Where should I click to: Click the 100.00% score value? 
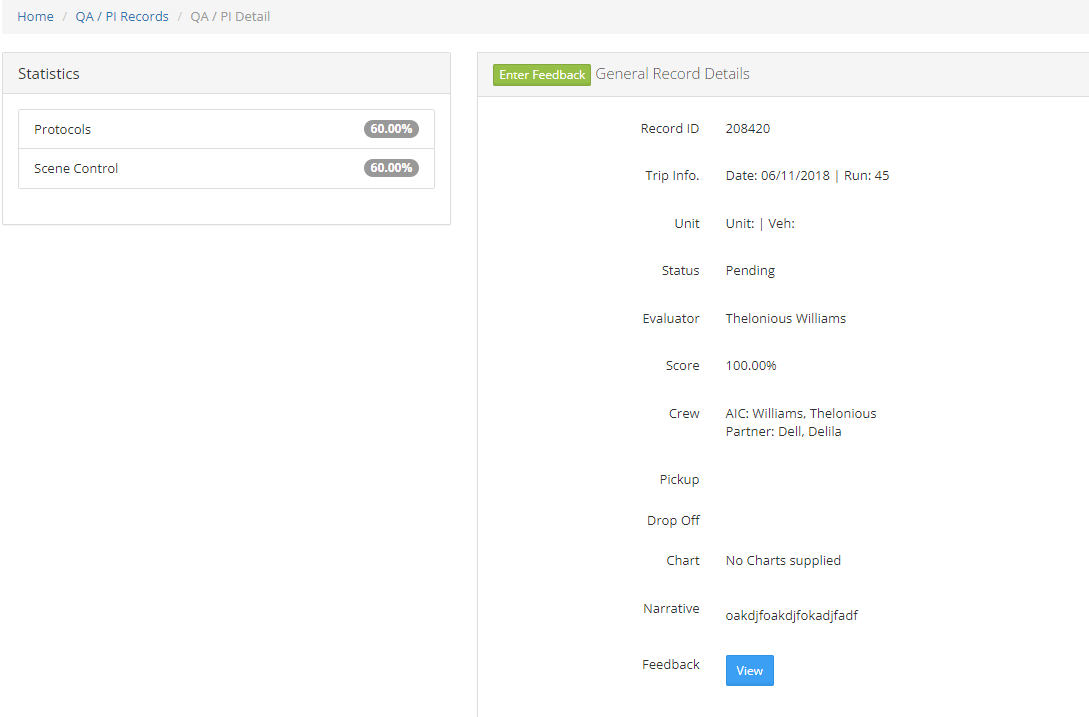(x=751, y=366)
